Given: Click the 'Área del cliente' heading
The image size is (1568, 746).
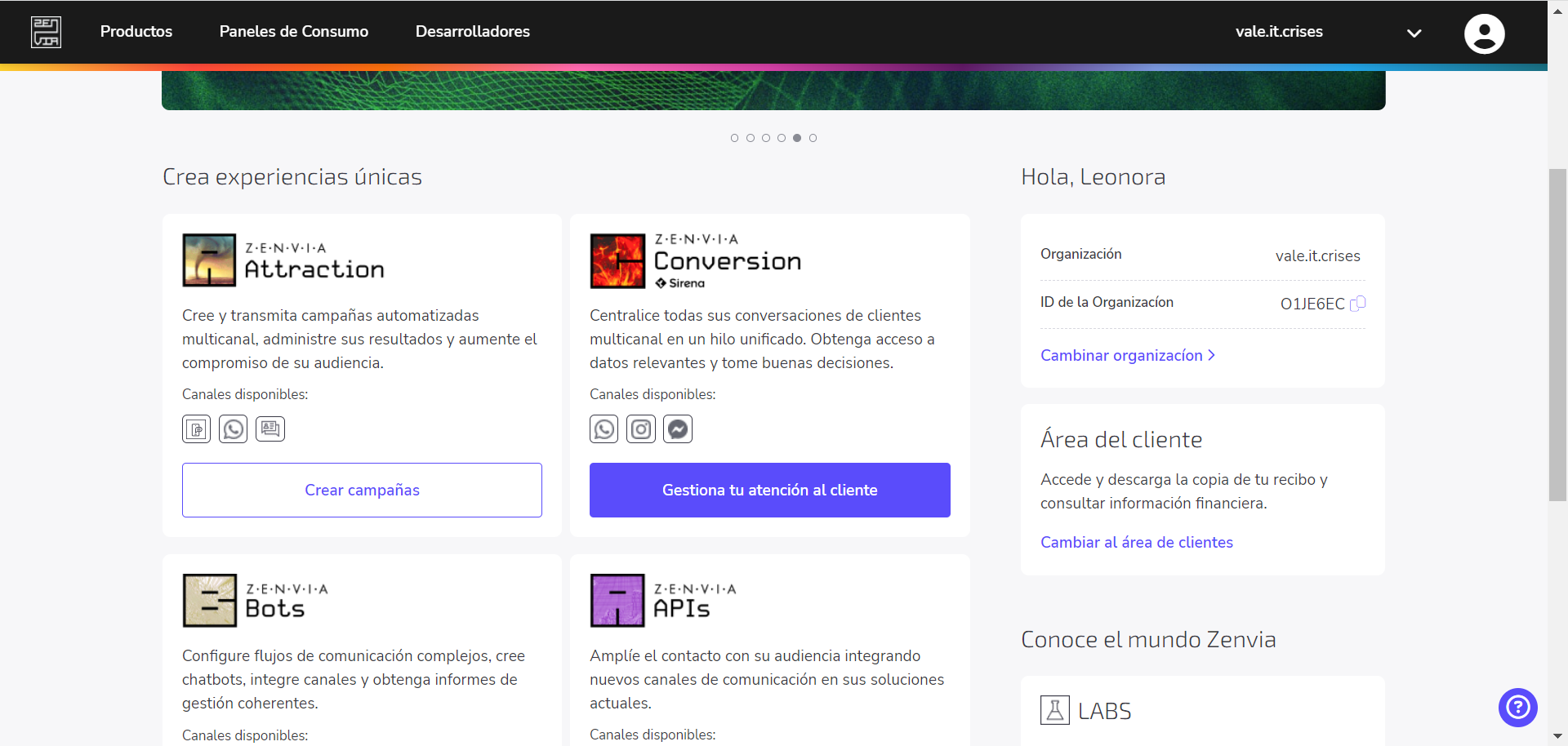Looking at the screenshot, I should (1121, 439).
